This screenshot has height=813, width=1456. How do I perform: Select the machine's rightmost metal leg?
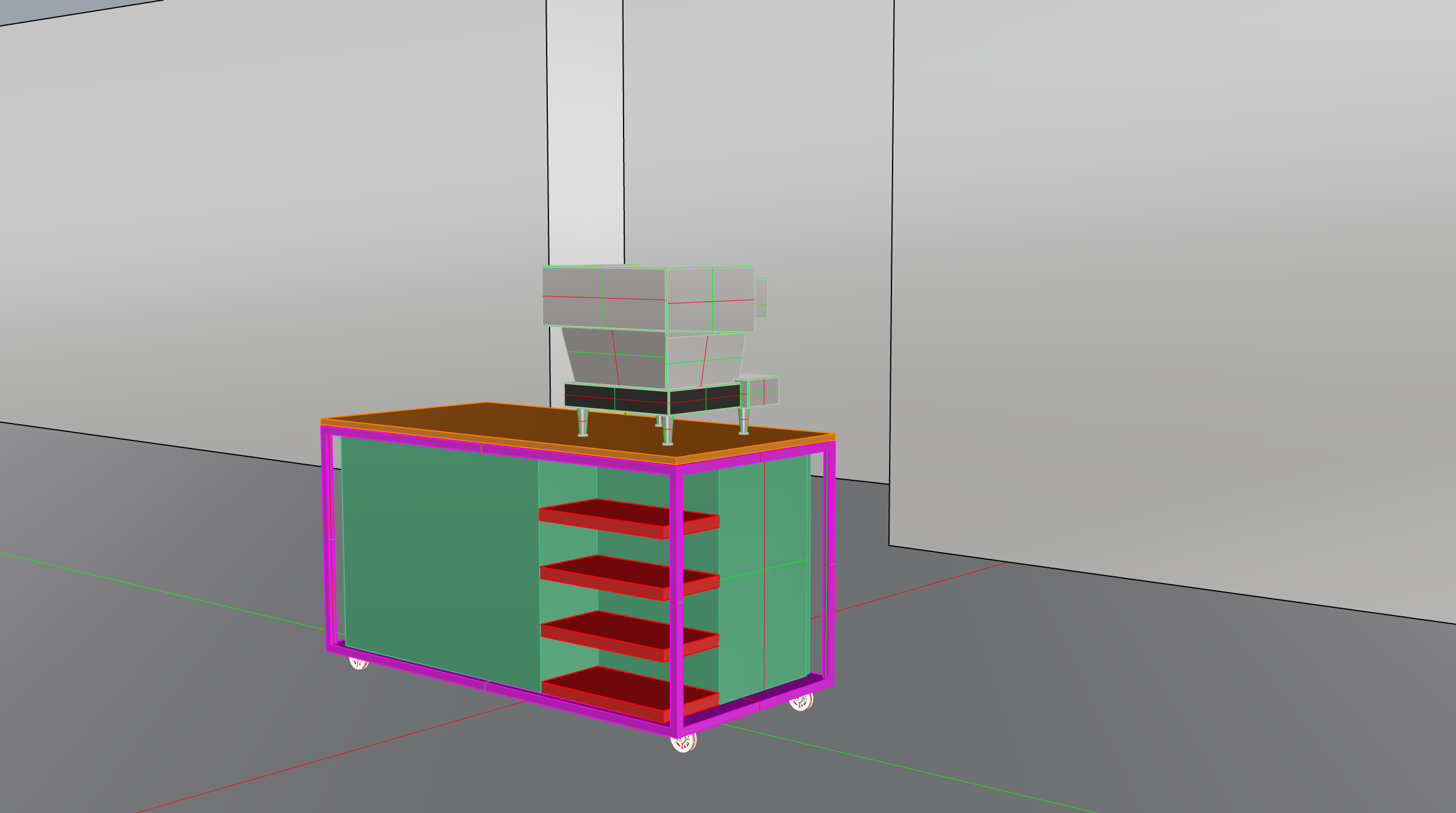[x=744, y=421]
